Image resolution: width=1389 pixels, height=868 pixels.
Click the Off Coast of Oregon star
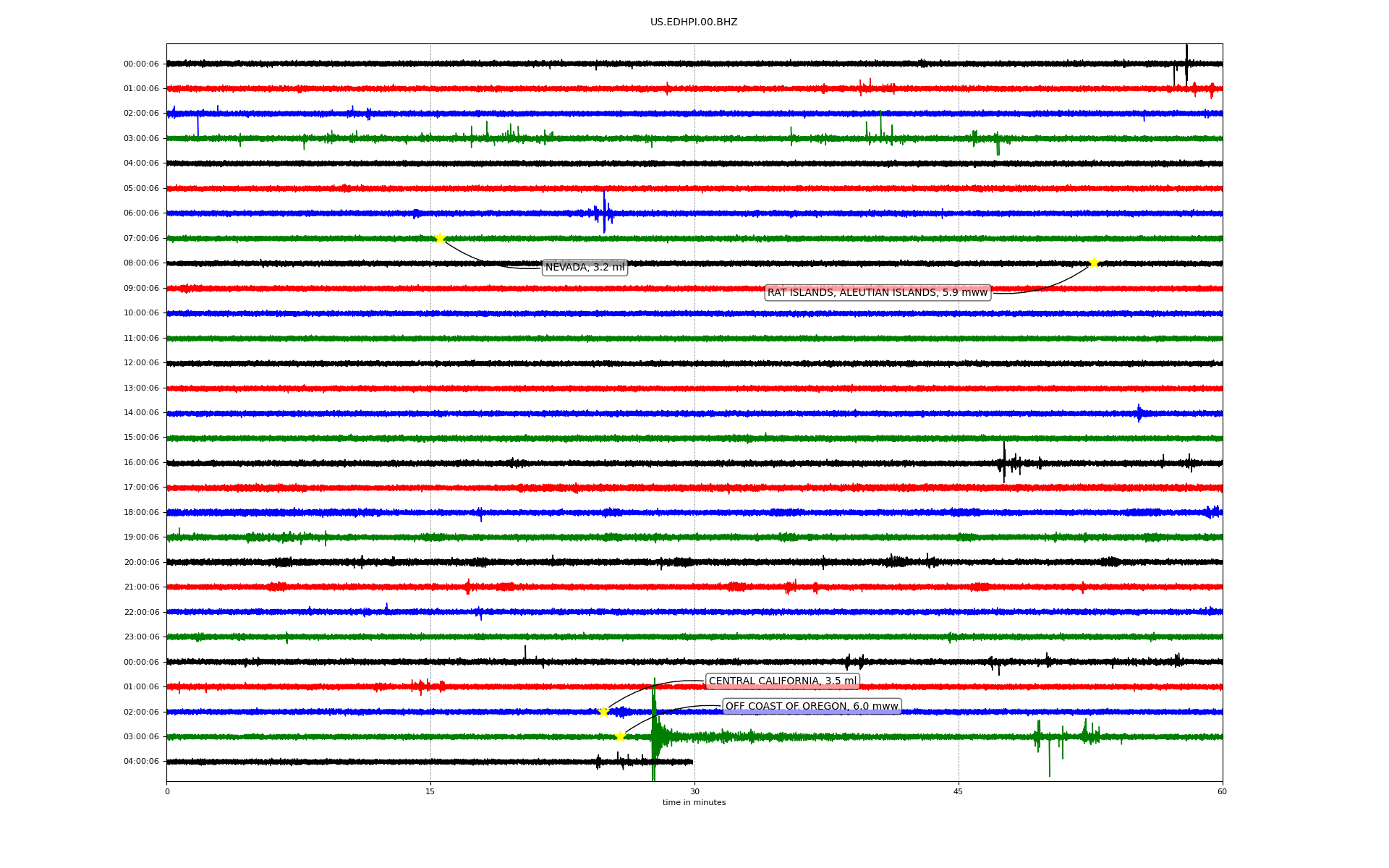point(620,736)
